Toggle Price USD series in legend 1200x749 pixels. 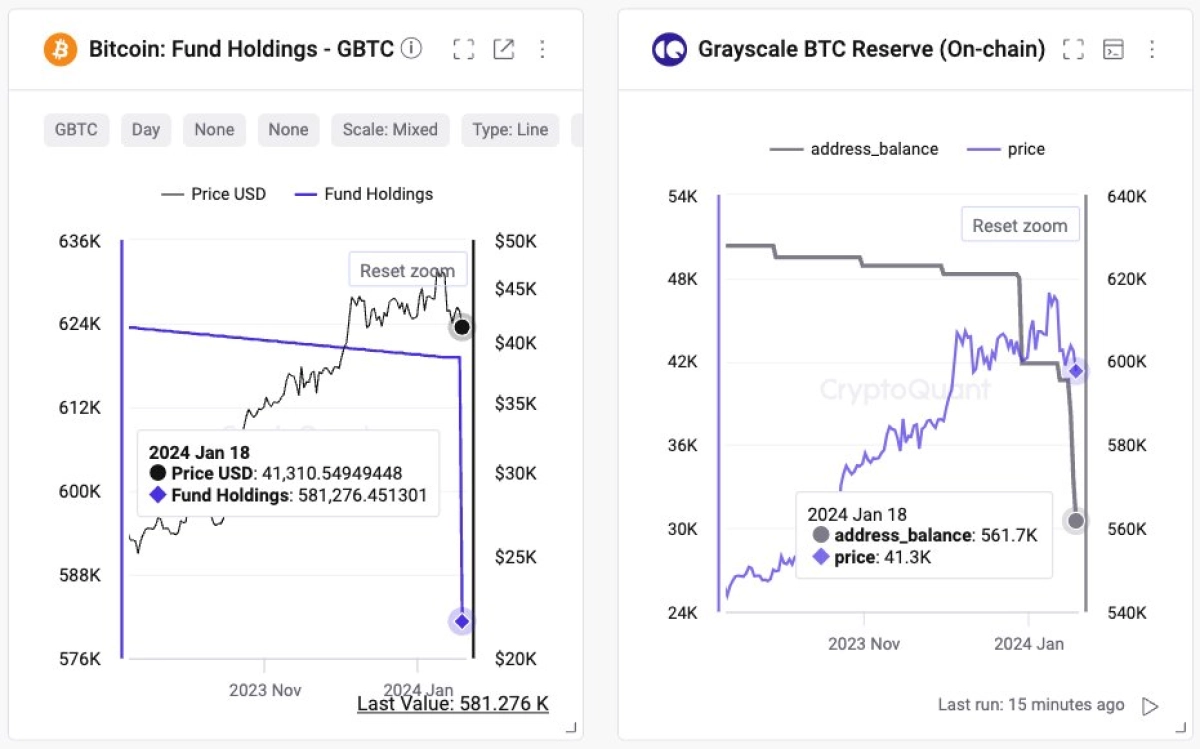214,194
